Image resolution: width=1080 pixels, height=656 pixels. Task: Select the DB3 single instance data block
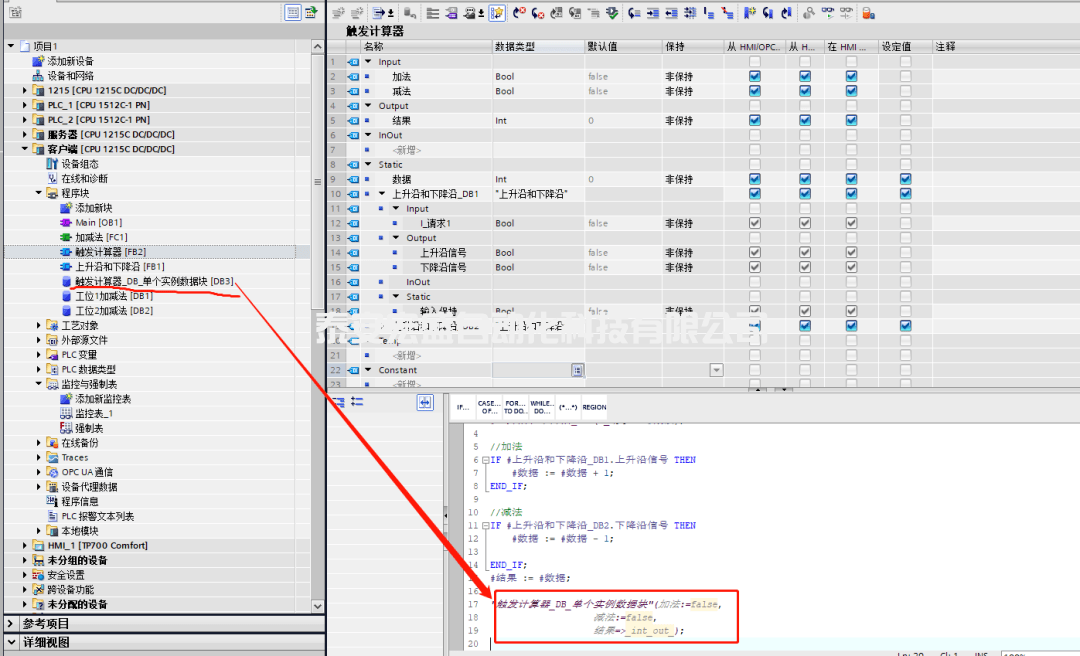pyautogui.click(x=153, y=282)
